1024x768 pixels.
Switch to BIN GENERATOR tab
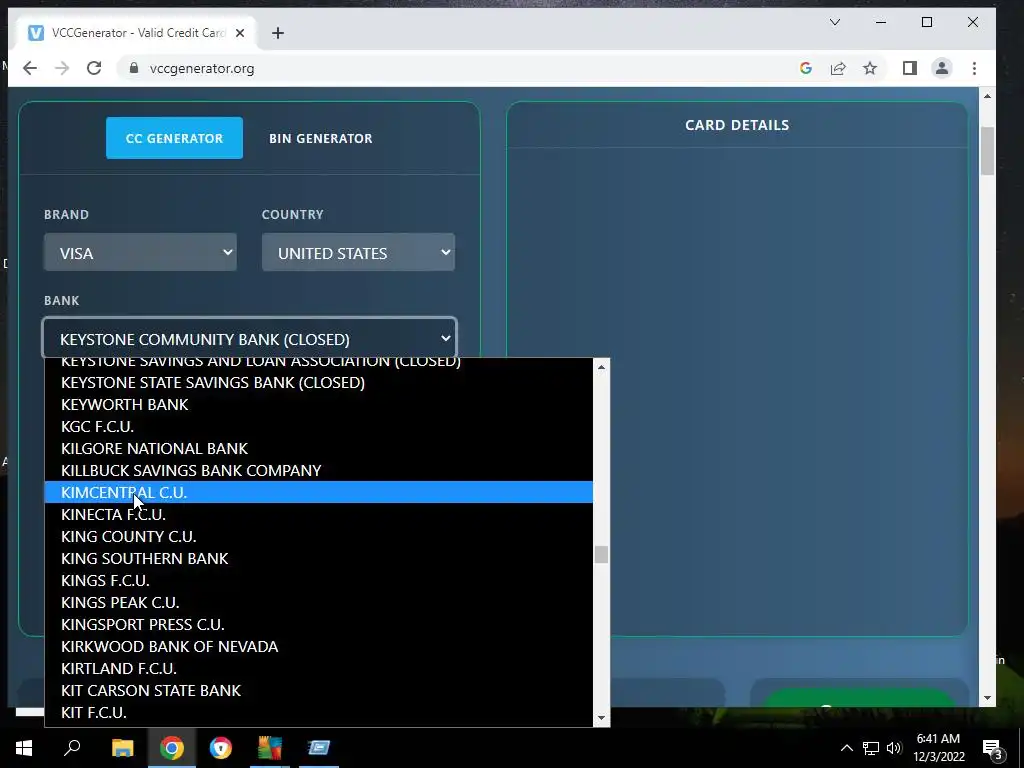[321, 138]
